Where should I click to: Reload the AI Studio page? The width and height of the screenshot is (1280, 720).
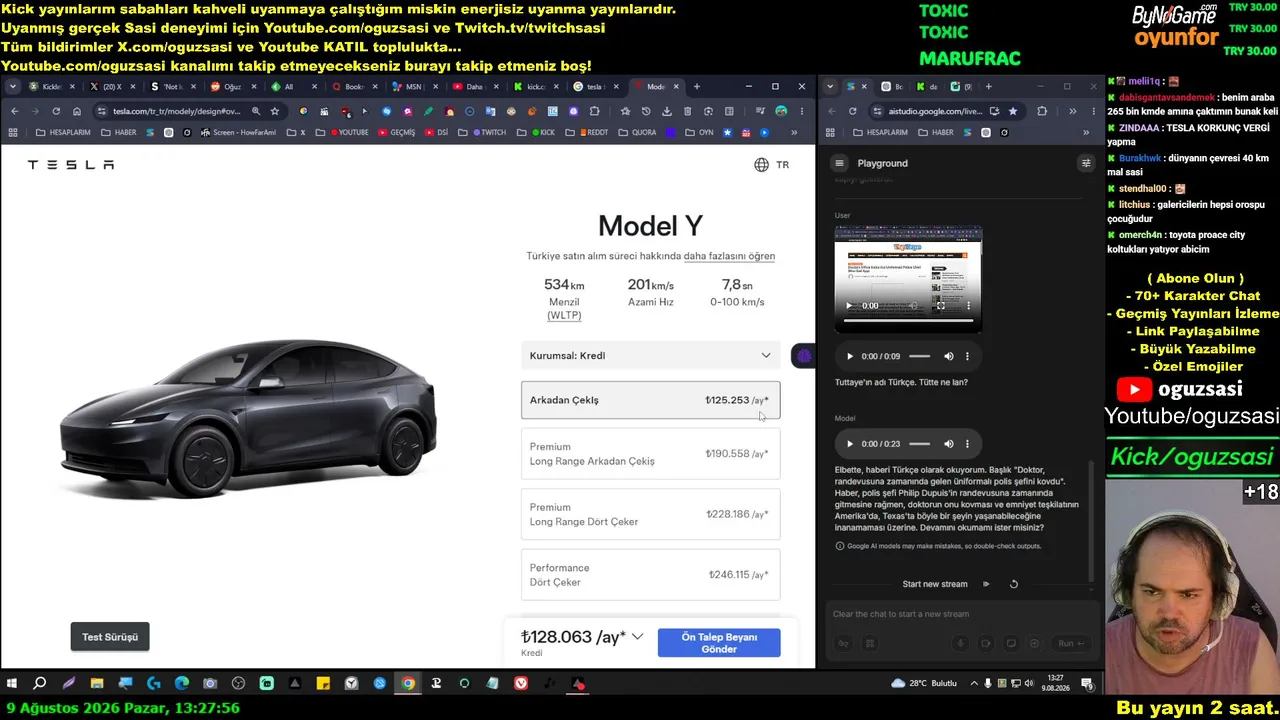coord(853,111)
